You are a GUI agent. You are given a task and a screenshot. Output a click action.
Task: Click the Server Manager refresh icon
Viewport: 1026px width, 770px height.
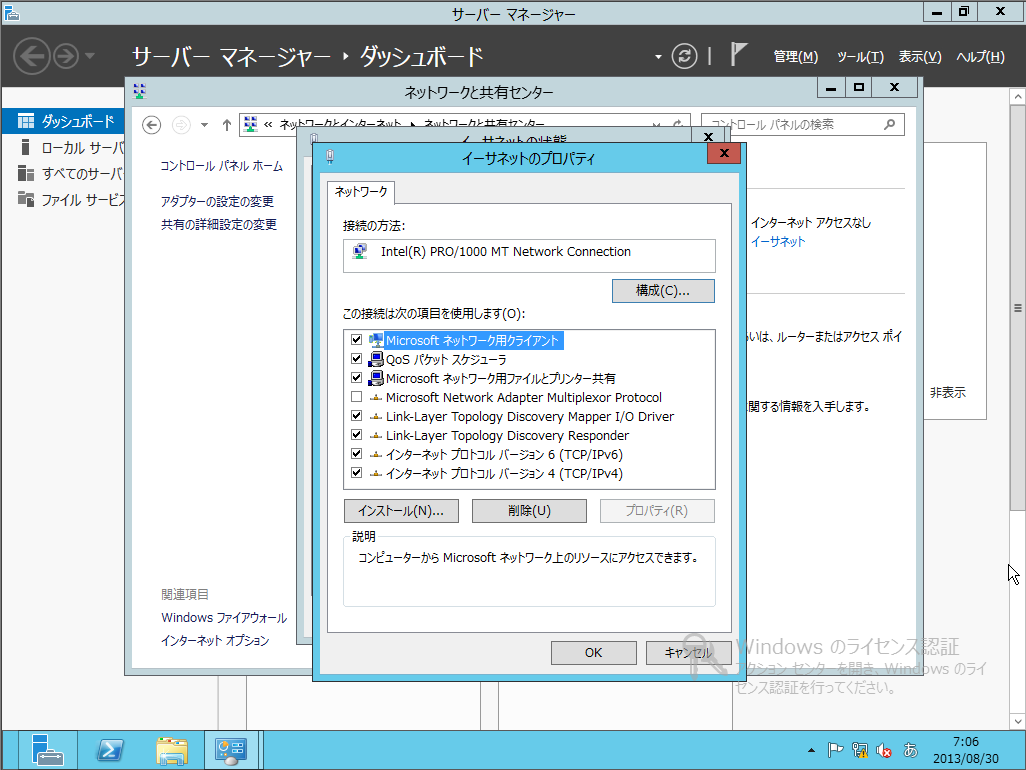point(684,56)
